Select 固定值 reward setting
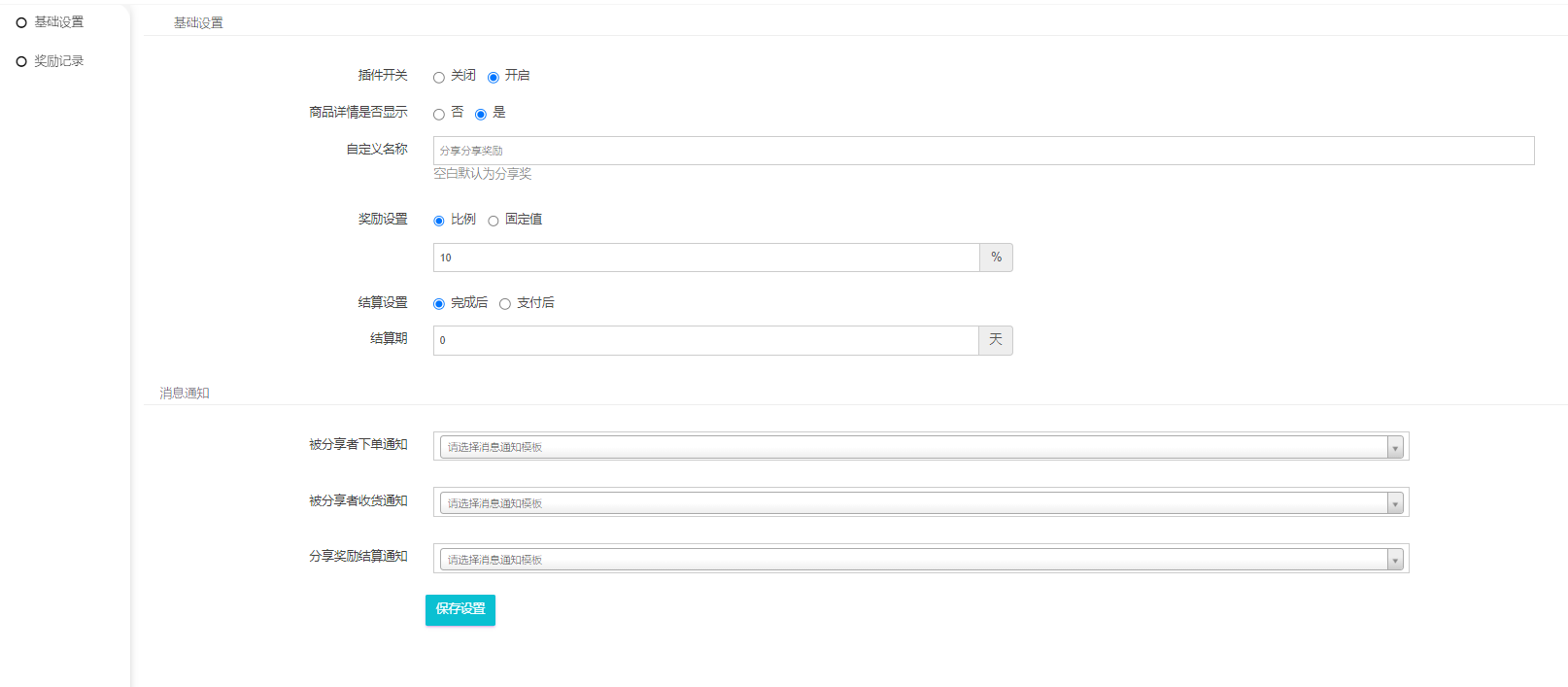Screen dimensions: 1568x687 click(x=494, y=222)
